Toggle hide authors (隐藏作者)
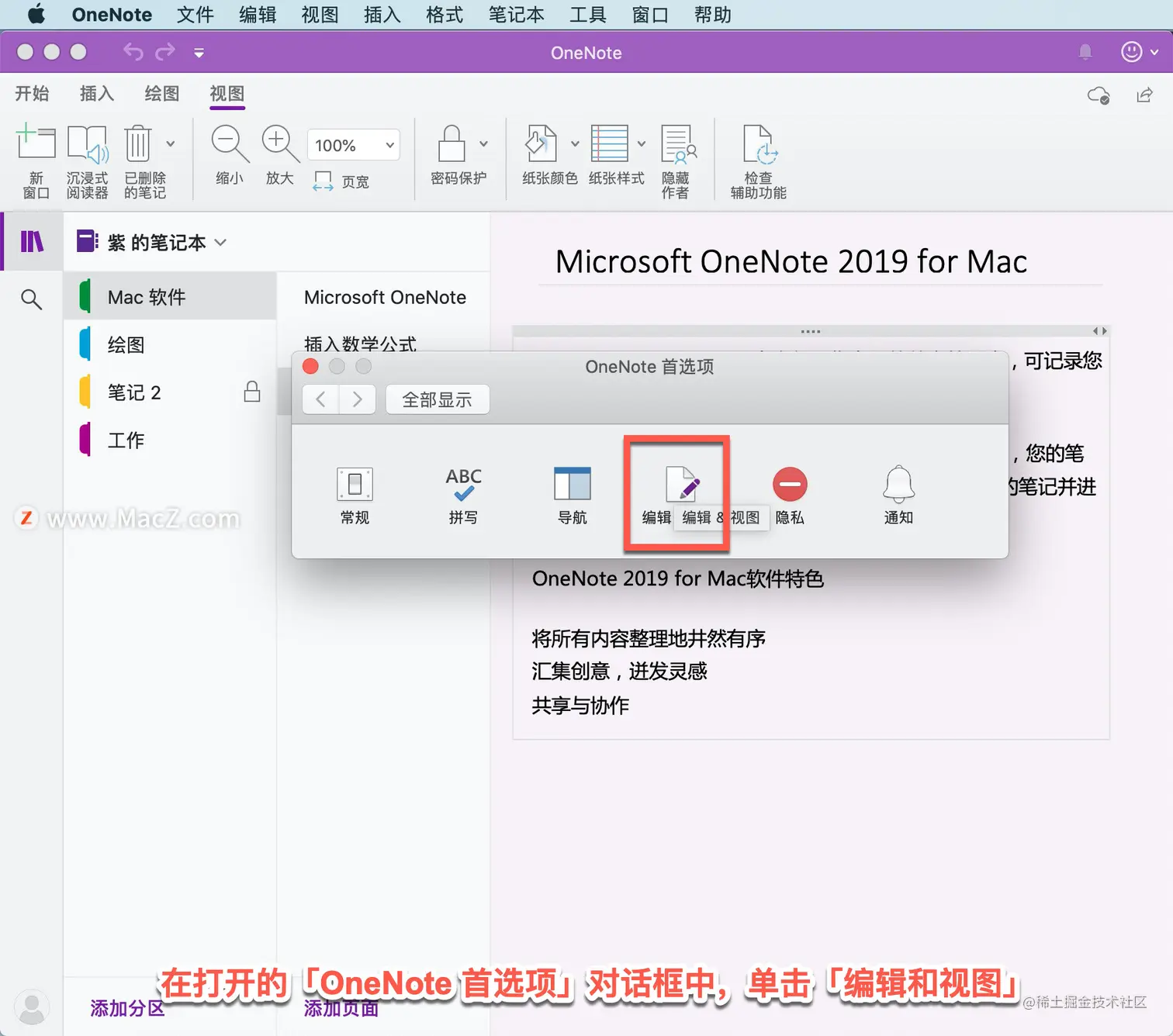Screen dimensions: 1173x1036 point(677,161)
